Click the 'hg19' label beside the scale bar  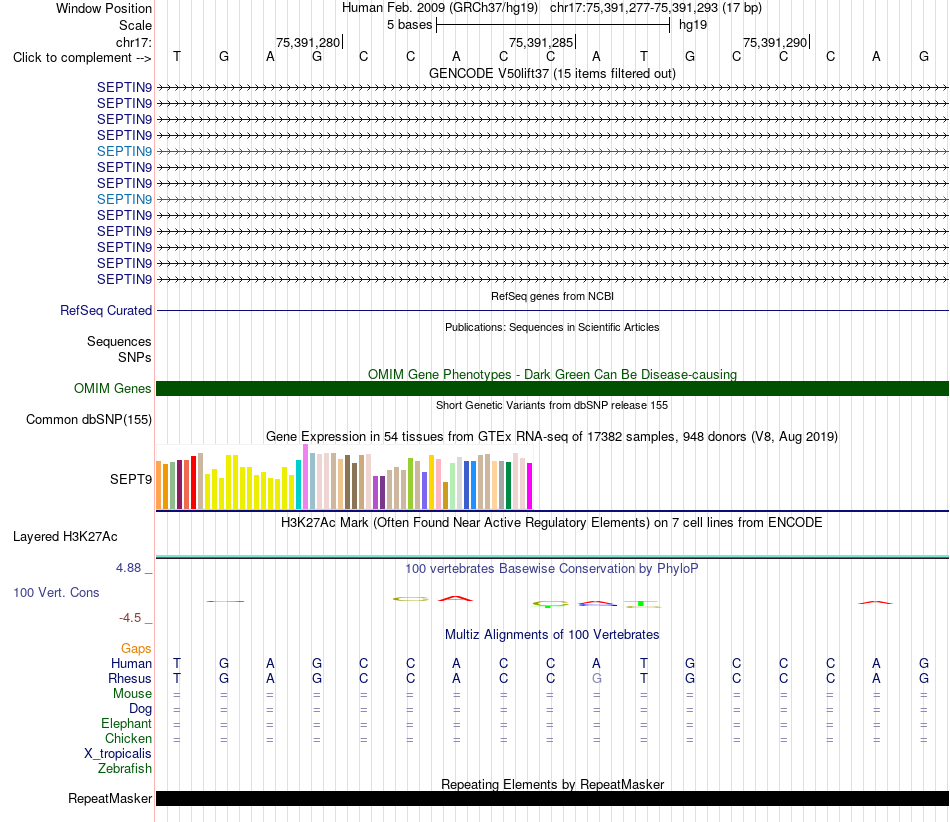[x=693, y=25]
